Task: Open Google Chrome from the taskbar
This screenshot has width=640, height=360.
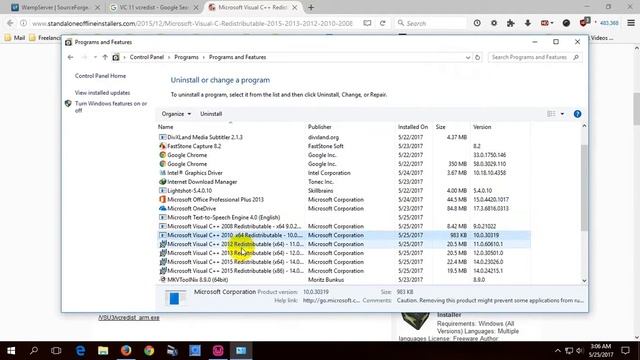Action: pos(149,351)
